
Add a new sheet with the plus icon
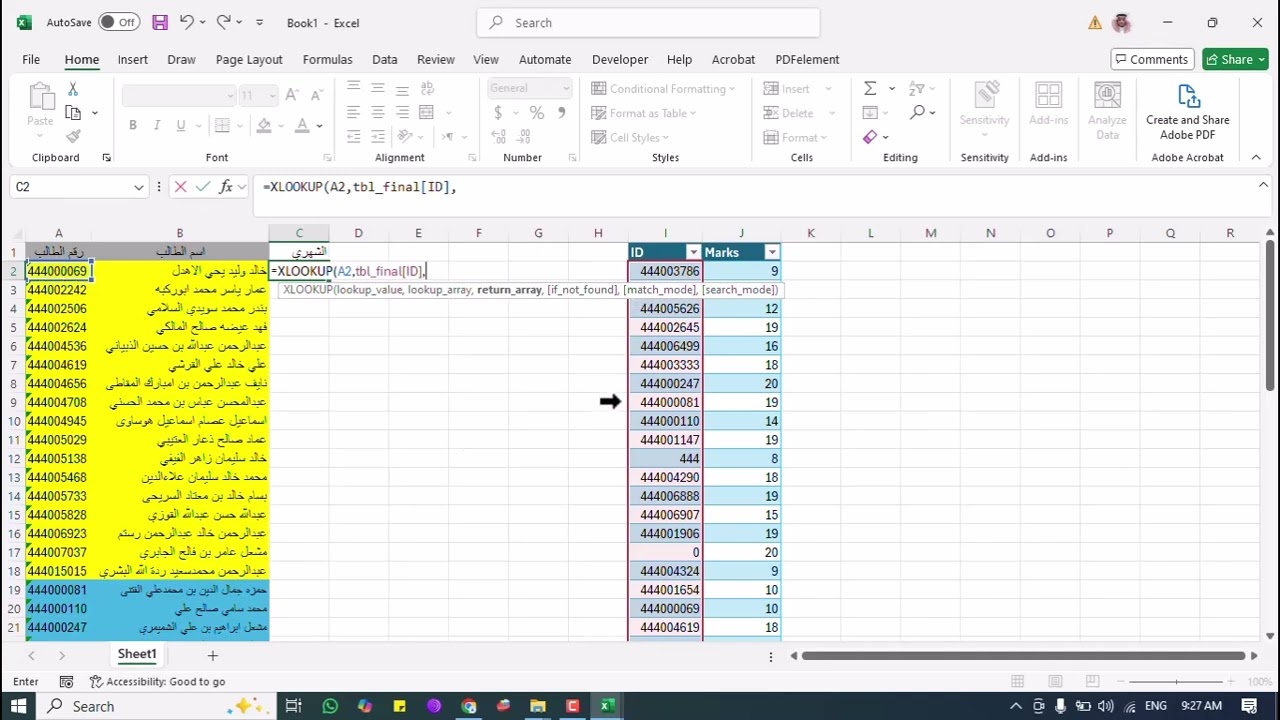pos(212,655)
